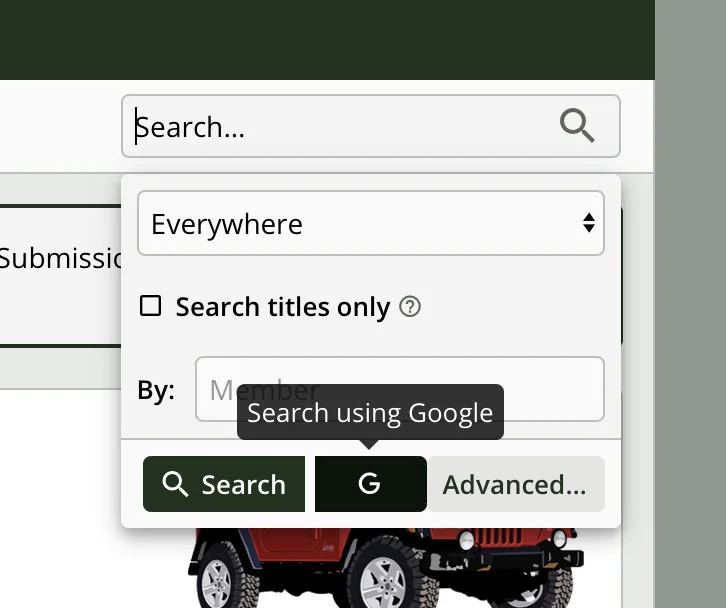Toggle via the Search titles only label text
The height and width of the screenshot is (608, 726).
point(283,307)
